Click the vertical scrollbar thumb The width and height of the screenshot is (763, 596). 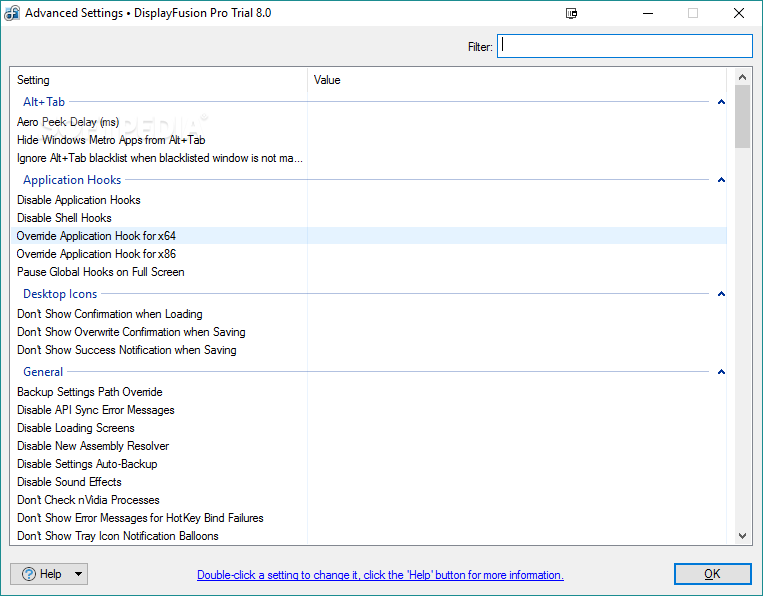pyautogui.click(x=742, y=117)
